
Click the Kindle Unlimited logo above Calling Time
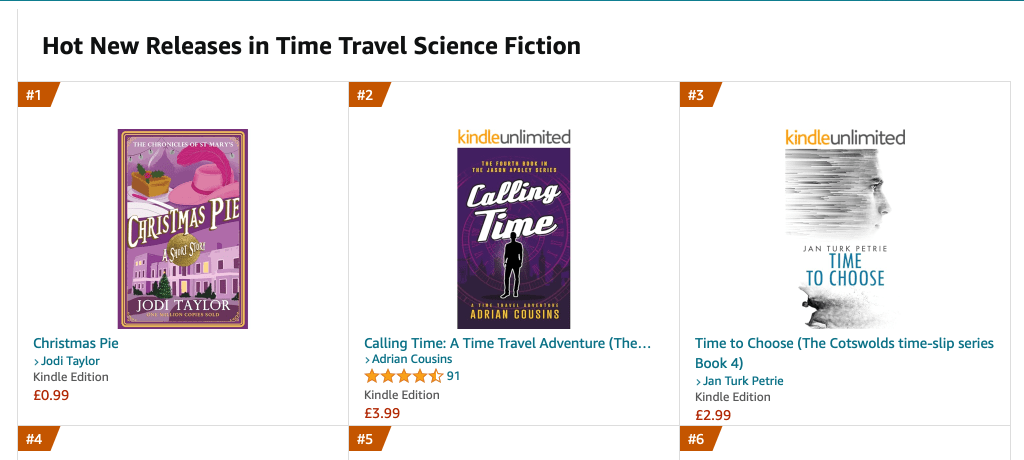click(x=513, y=137)
